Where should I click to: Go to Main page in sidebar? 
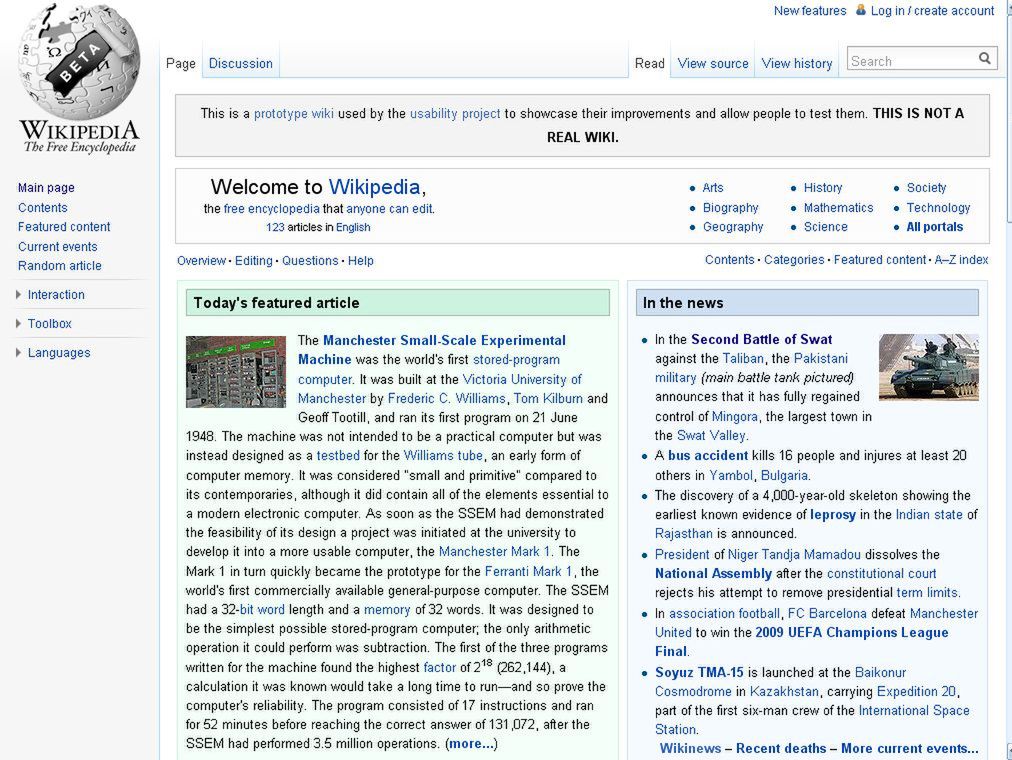point(46,188)
